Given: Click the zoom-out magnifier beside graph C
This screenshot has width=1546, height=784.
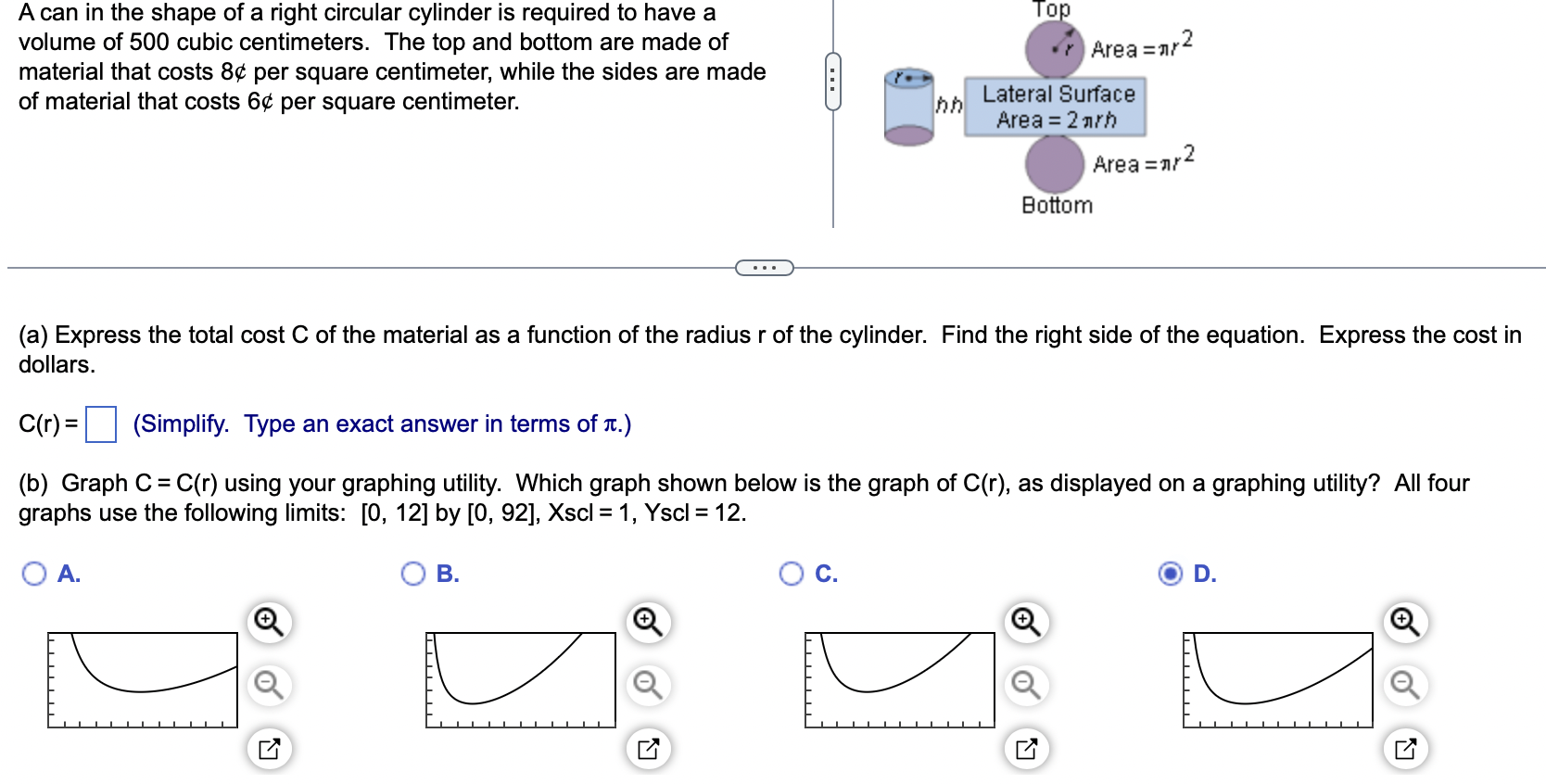Looking at the screenshot, I should [x=1024, y=683].
